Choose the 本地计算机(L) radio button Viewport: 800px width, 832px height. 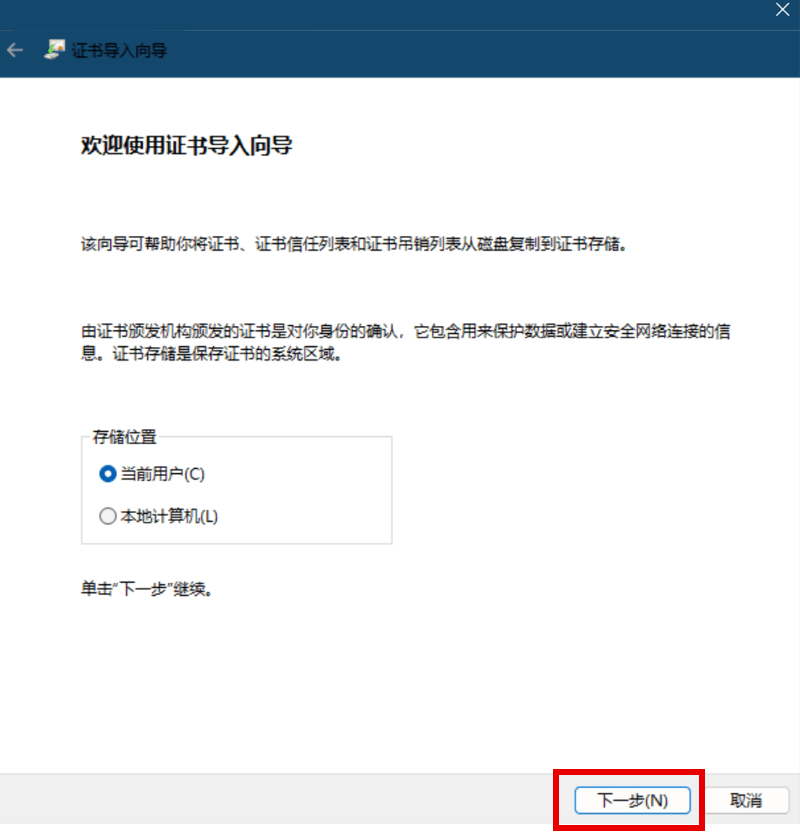(108, 517)
